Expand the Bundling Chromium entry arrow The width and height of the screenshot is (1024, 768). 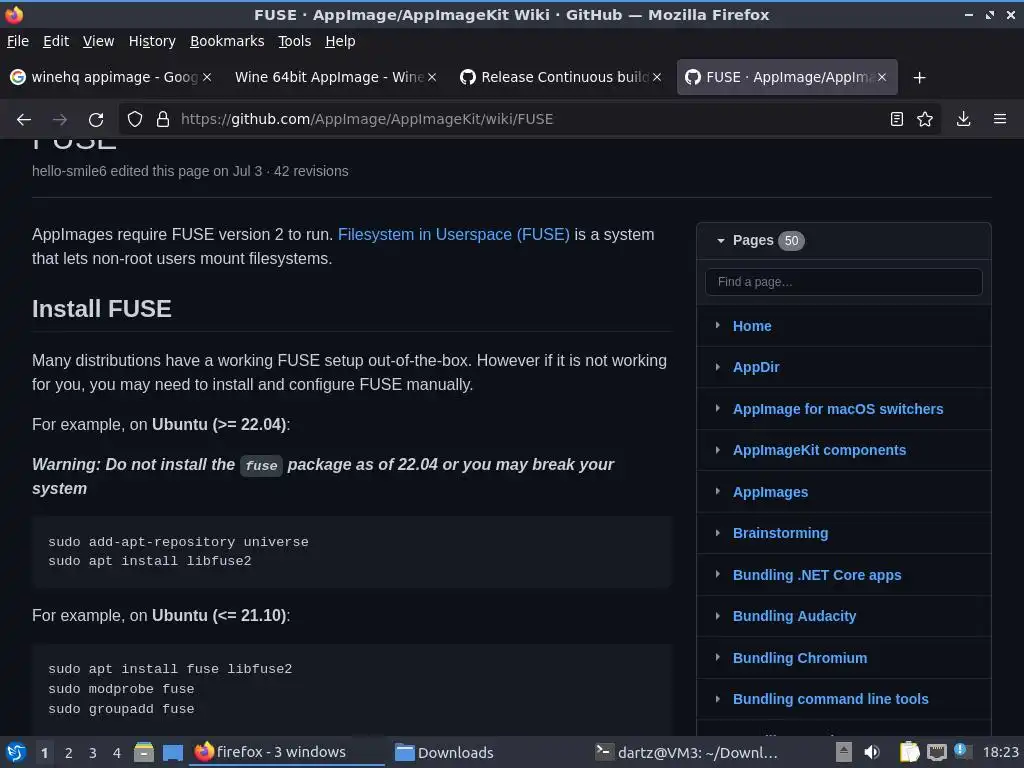pos(718,657)
